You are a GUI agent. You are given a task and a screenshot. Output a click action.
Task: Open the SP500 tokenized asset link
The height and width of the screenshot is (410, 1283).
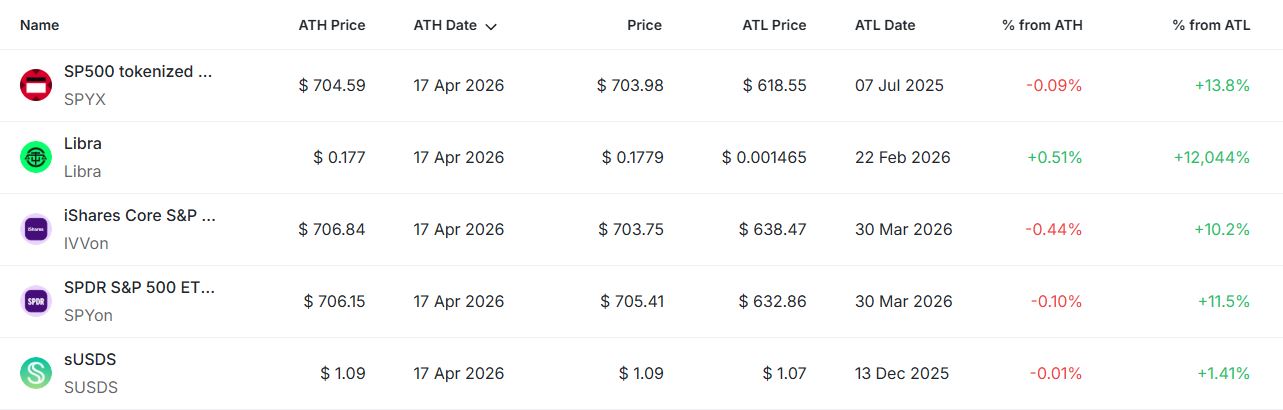coord(138,72)
